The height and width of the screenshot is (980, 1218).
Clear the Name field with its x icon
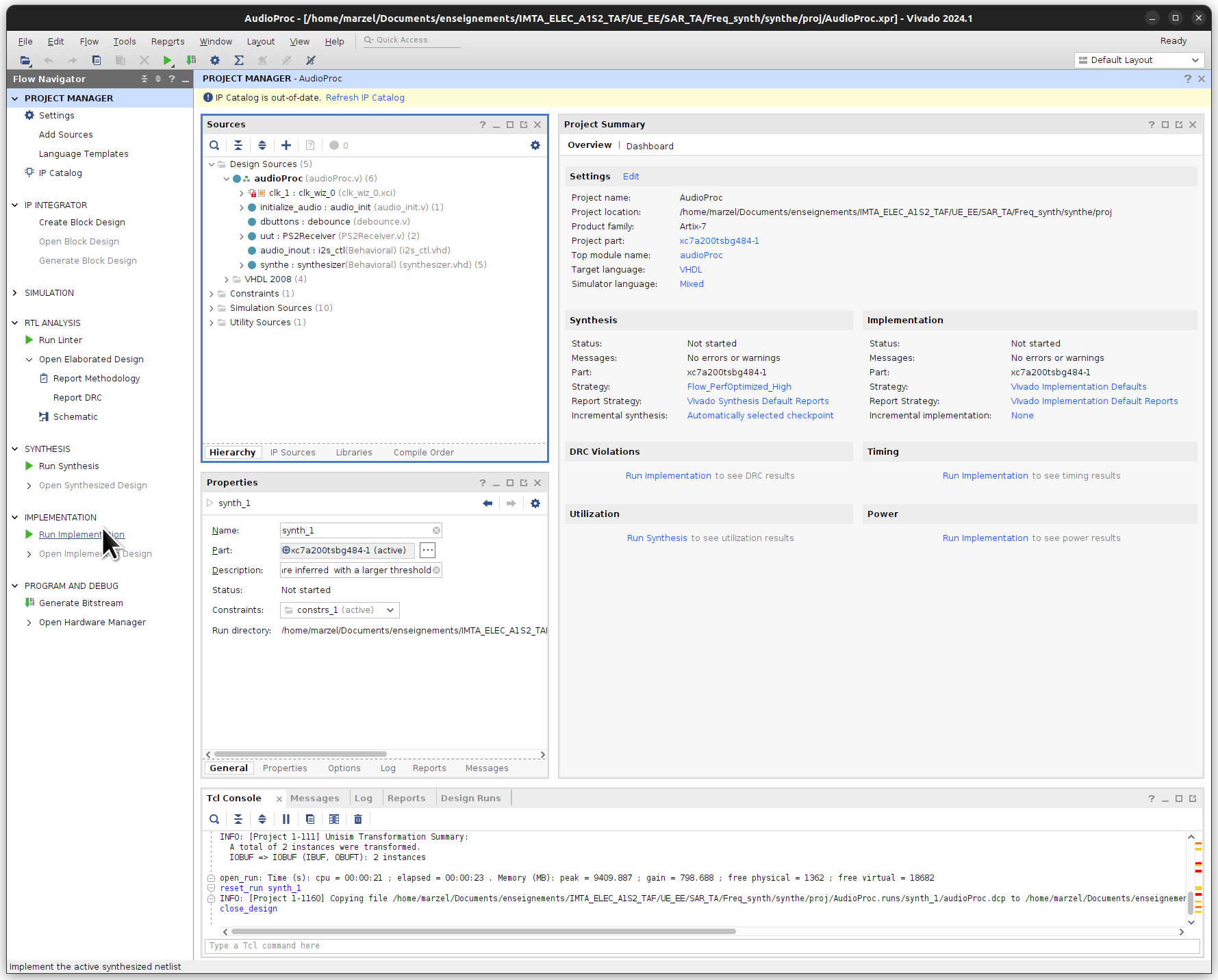[436, 531]
